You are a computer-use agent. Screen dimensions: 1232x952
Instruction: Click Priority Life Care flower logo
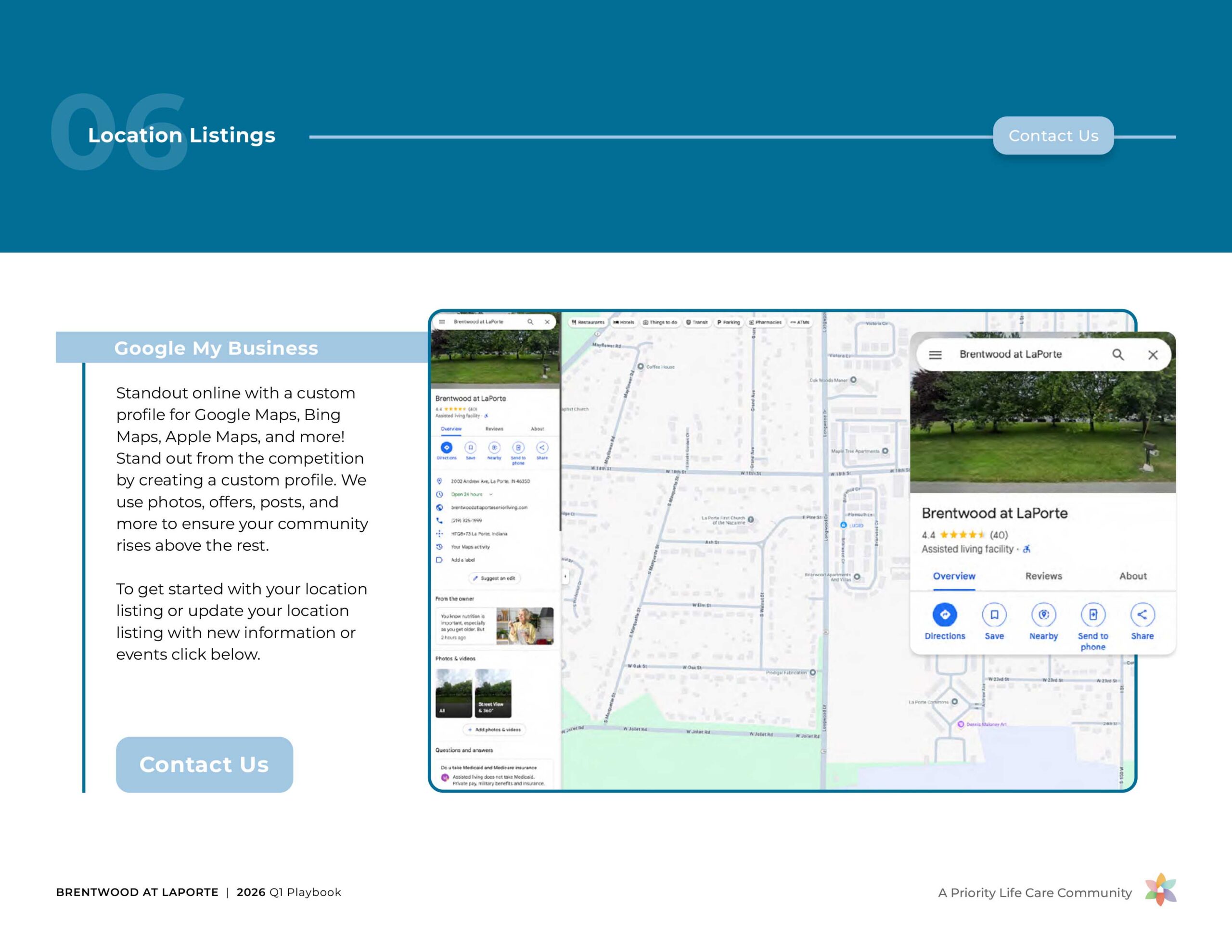(x=1160, y=889)
